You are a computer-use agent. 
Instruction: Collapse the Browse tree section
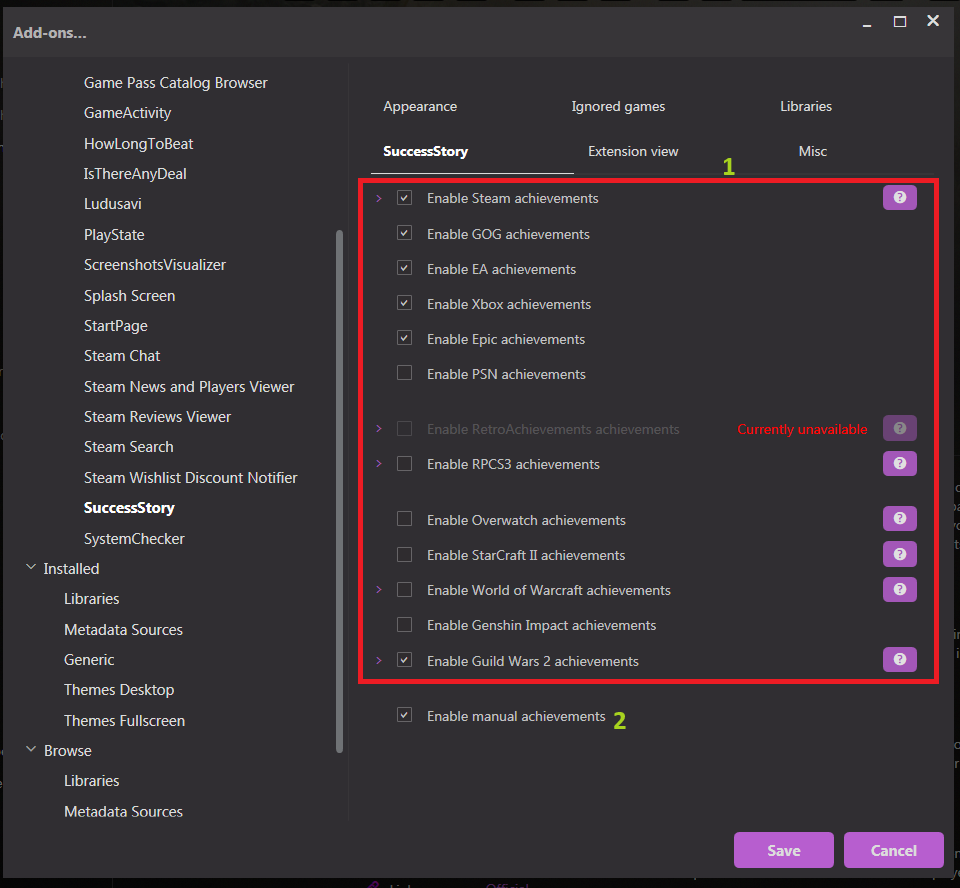pyautogui.click(x=31, y=750)
